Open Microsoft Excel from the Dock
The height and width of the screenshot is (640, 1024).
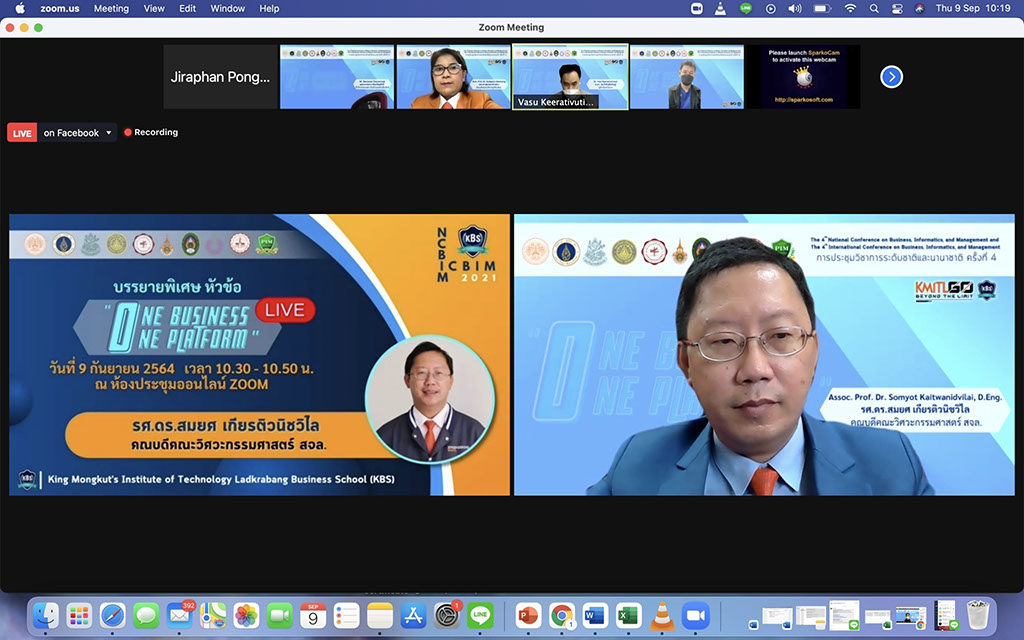tap(628, 616)
